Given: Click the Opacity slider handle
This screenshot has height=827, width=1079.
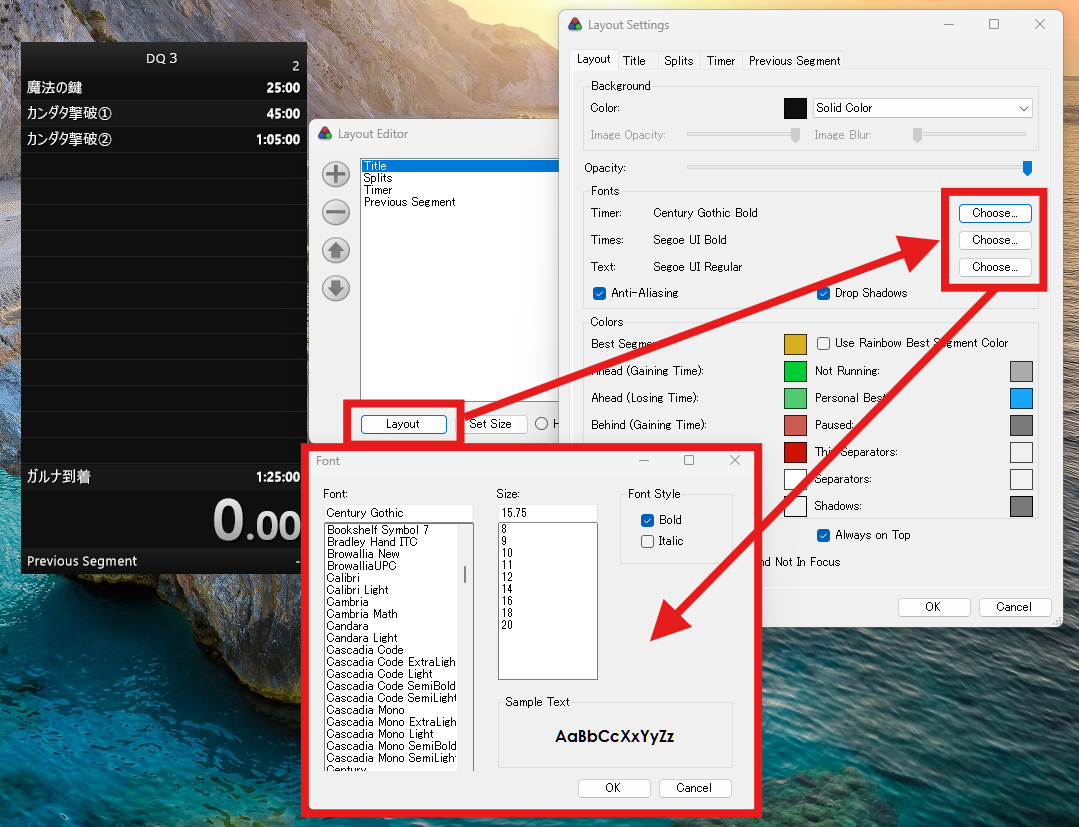Looking at the screenshot, I should pos(1026,168).
